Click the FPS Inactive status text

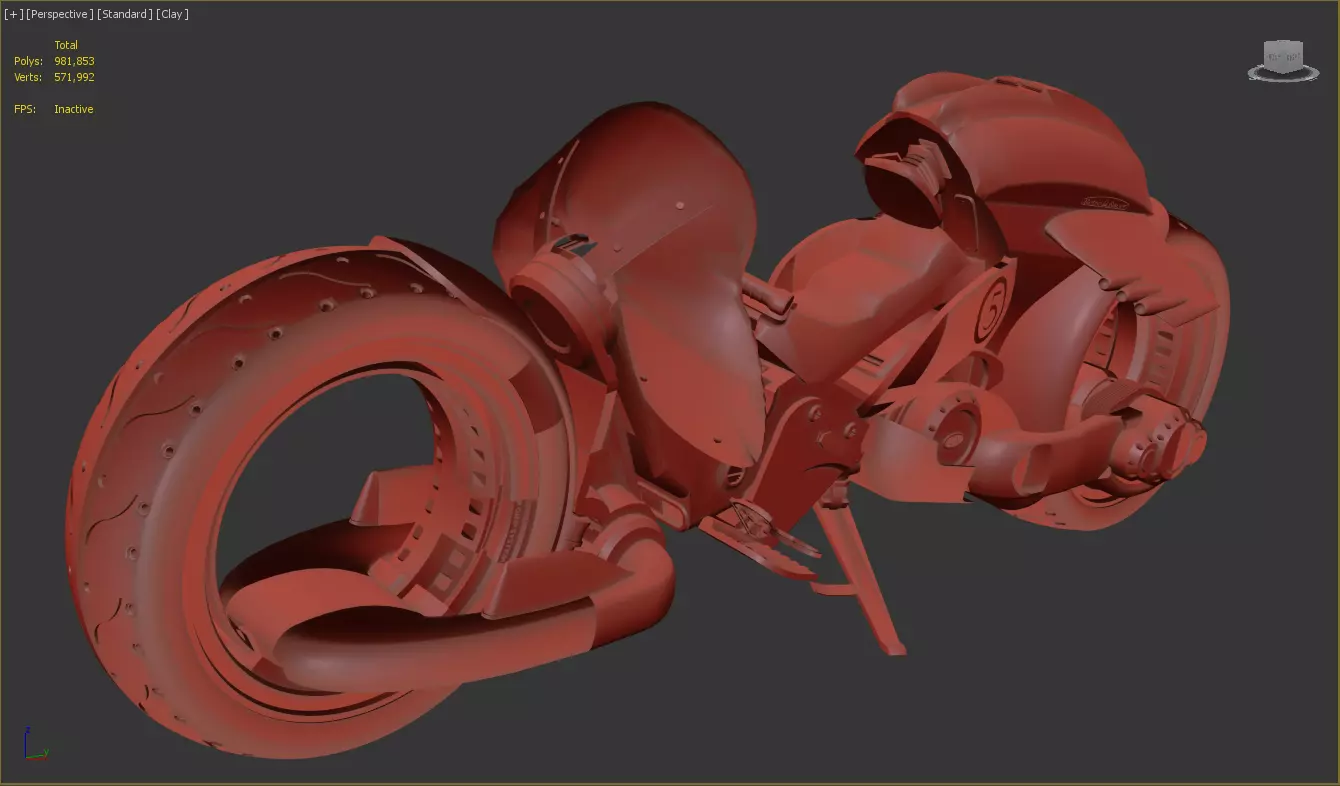click(74, 109)
